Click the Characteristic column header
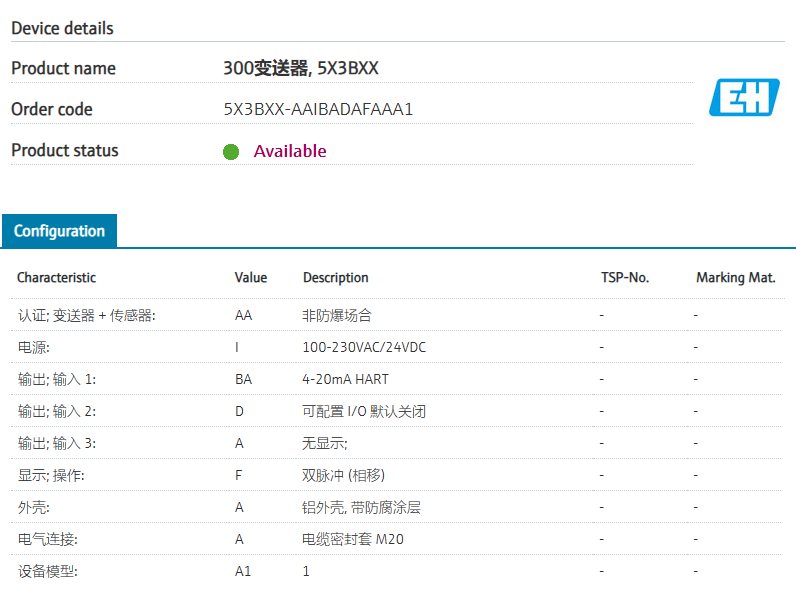The height and width of the screenshot is (596, 796). pyautogui.click(x=56, y=277)
